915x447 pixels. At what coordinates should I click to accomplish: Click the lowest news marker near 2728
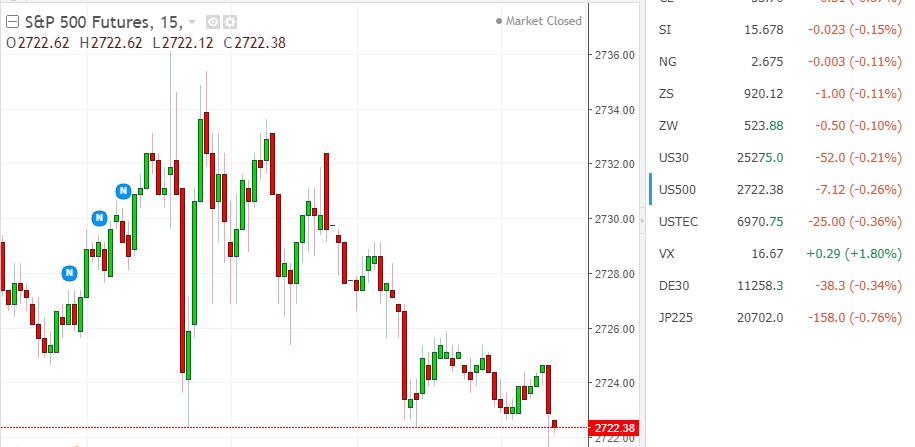69,273
